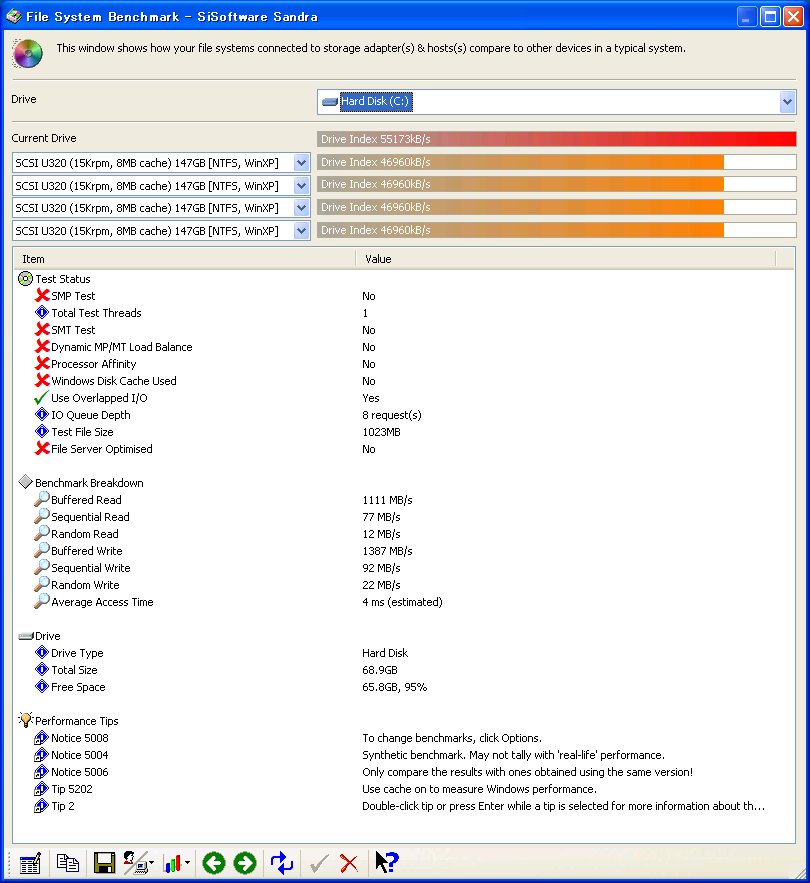The width and height of the screenshot is (810, 883).
Task: Click the grey checkmark OK icon
Action: pos(319,863)
